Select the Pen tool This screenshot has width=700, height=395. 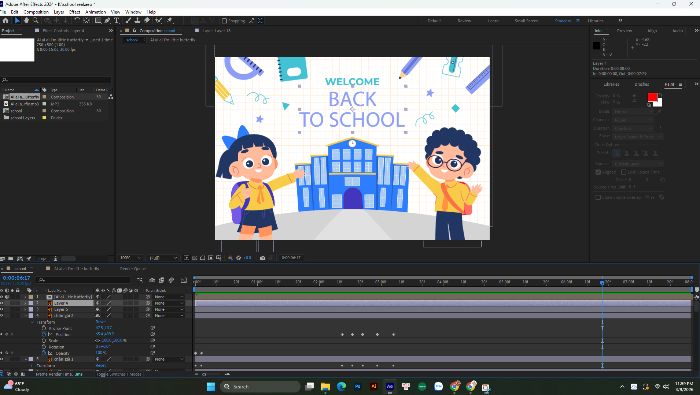click(107, 21)
